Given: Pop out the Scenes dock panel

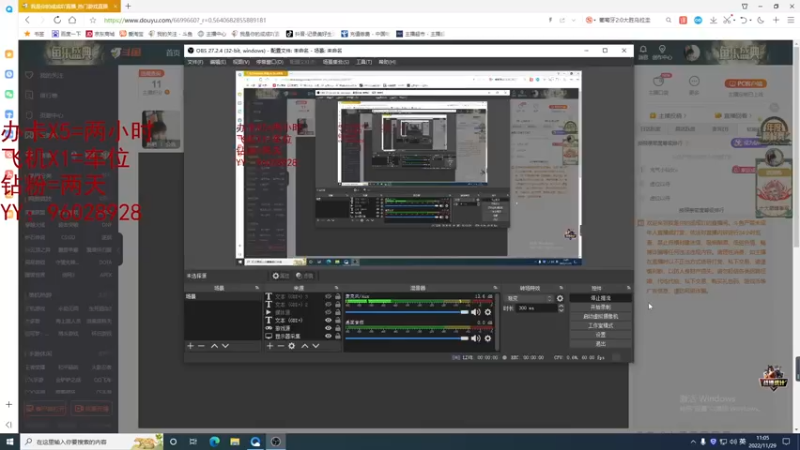Looking at the screenshot, I should point(257,288).
